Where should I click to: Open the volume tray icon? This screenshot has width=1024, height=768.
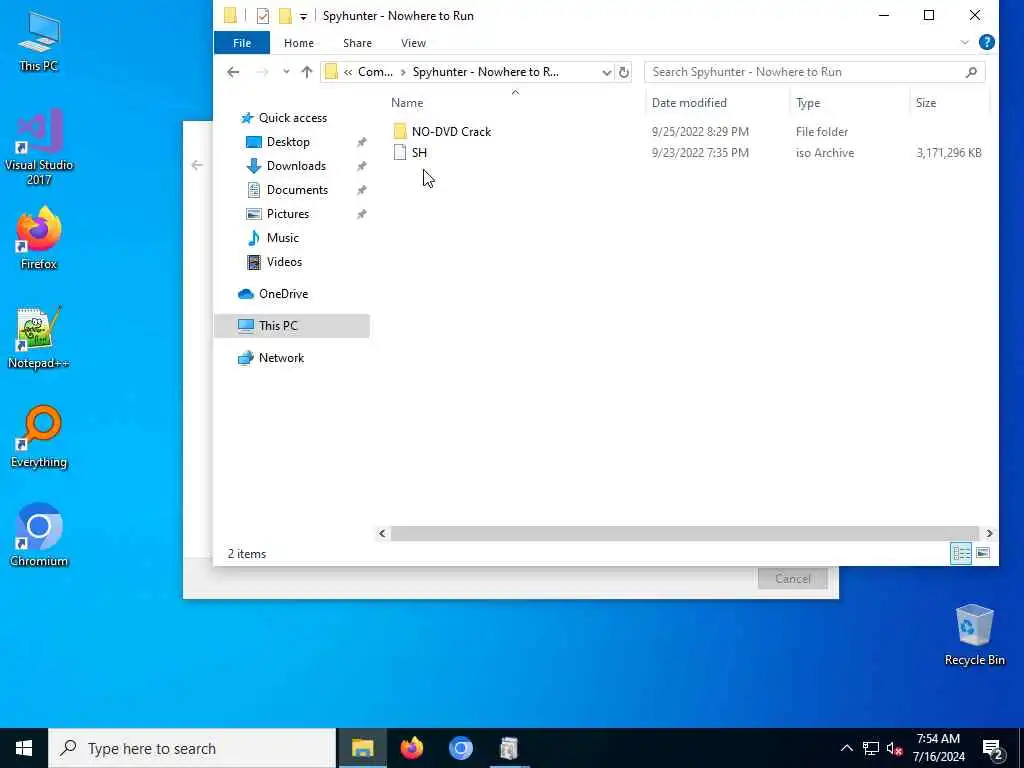point(894,748)
